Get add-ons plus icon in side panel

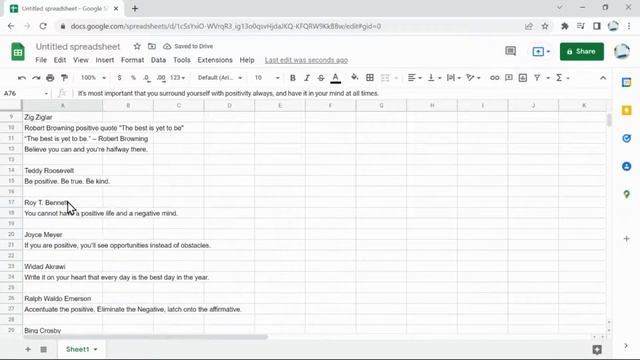click(627, 238)
